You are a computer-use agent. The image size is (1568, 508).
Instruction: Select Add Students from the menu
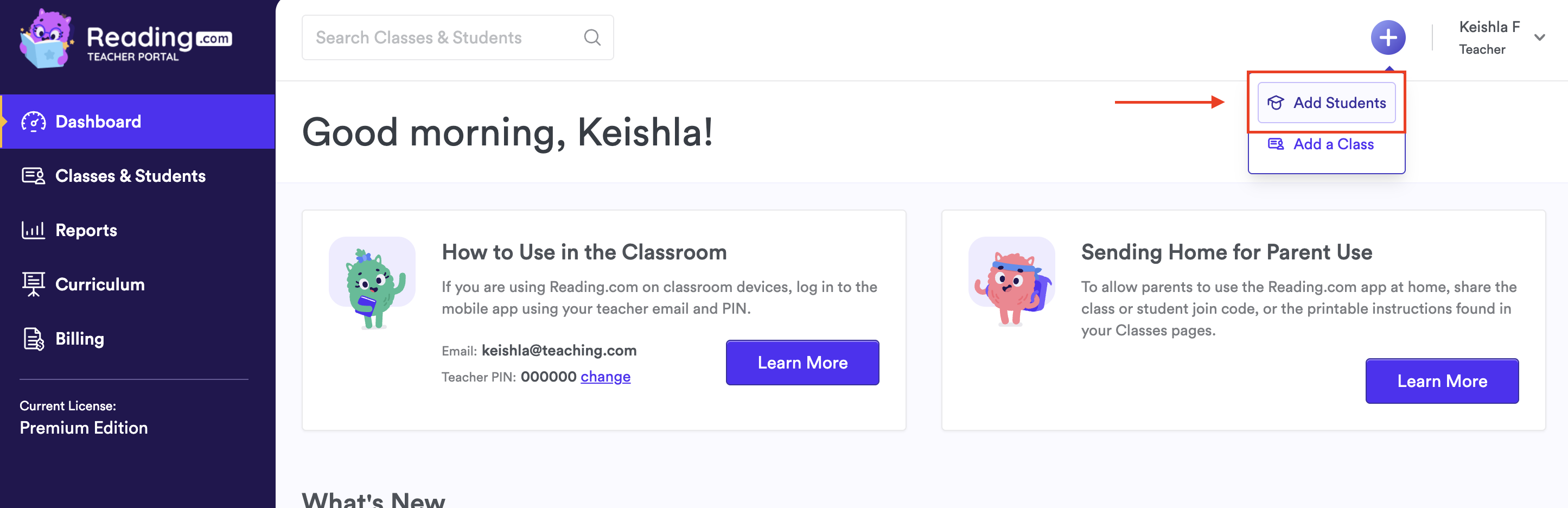(x=1327, y=103)
